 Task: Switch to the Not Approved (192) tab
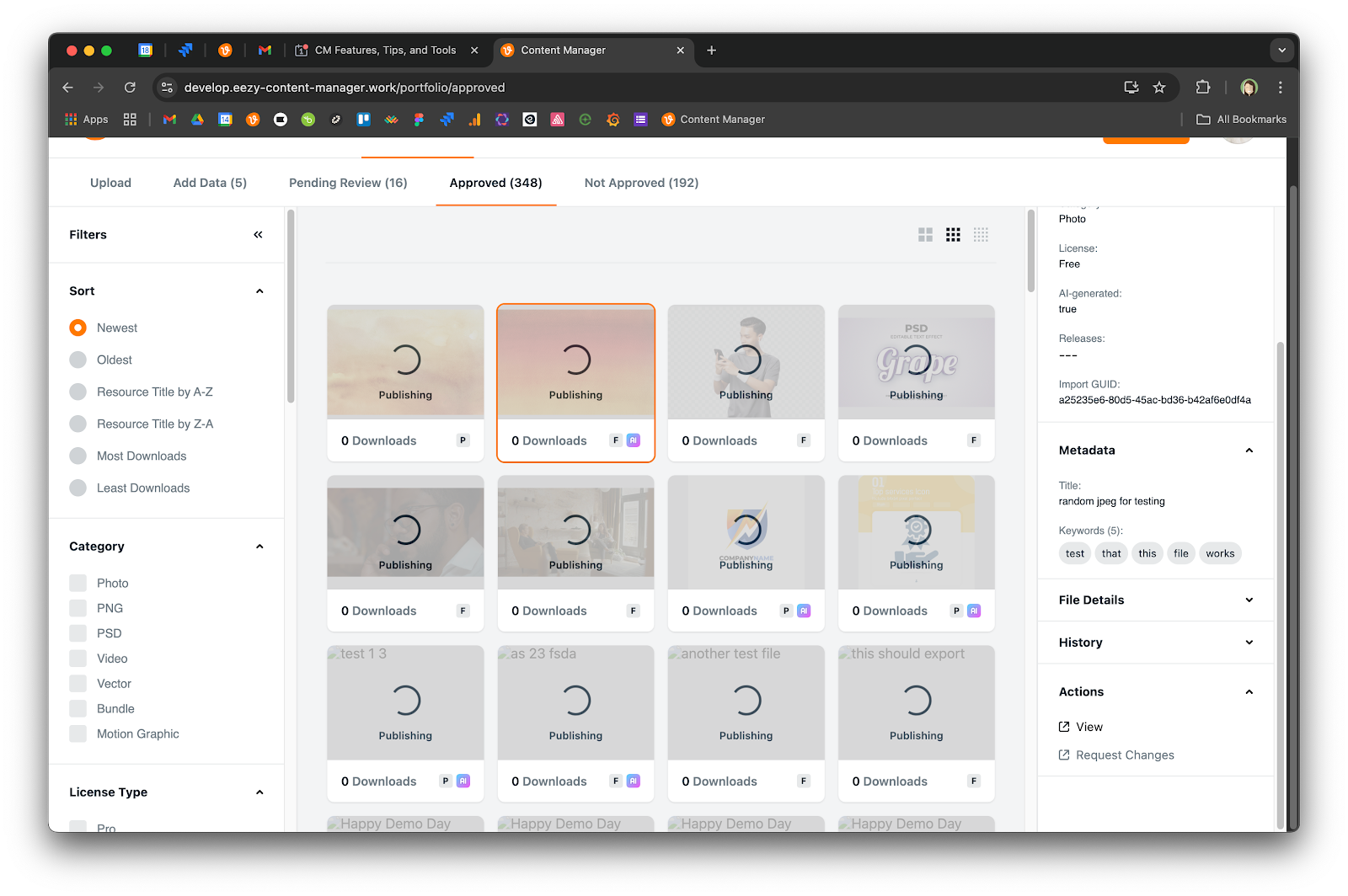point(641,183)
